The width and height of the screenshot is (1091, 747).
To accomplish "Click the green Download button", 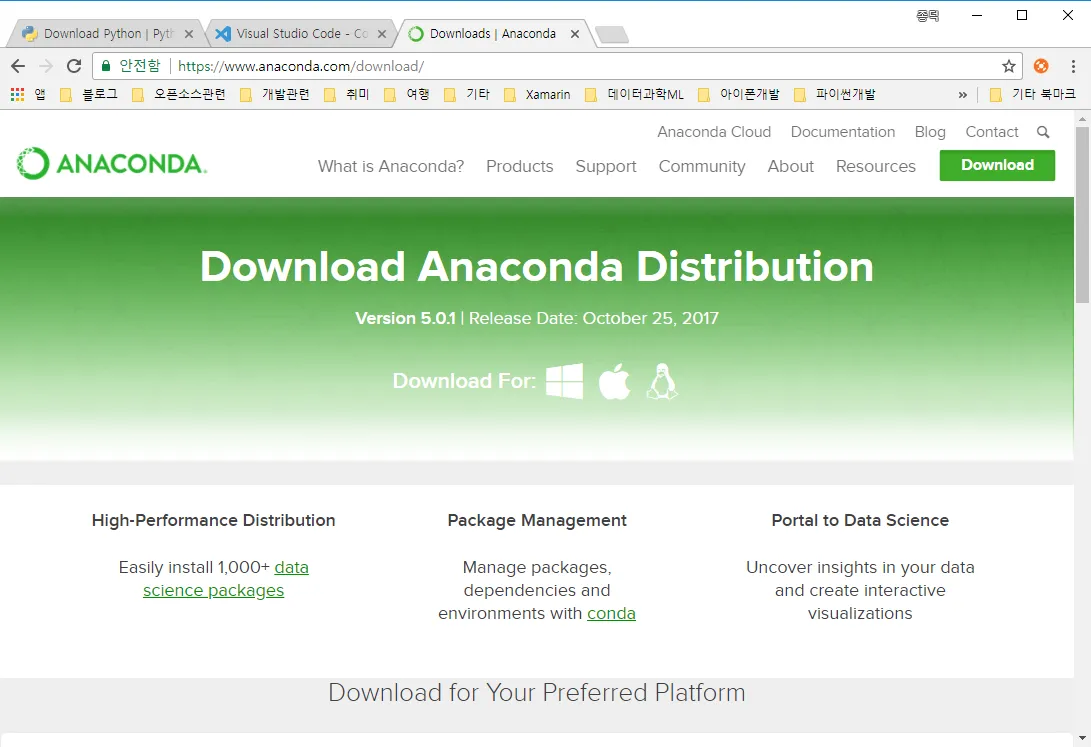I will (x=997, y=165).
